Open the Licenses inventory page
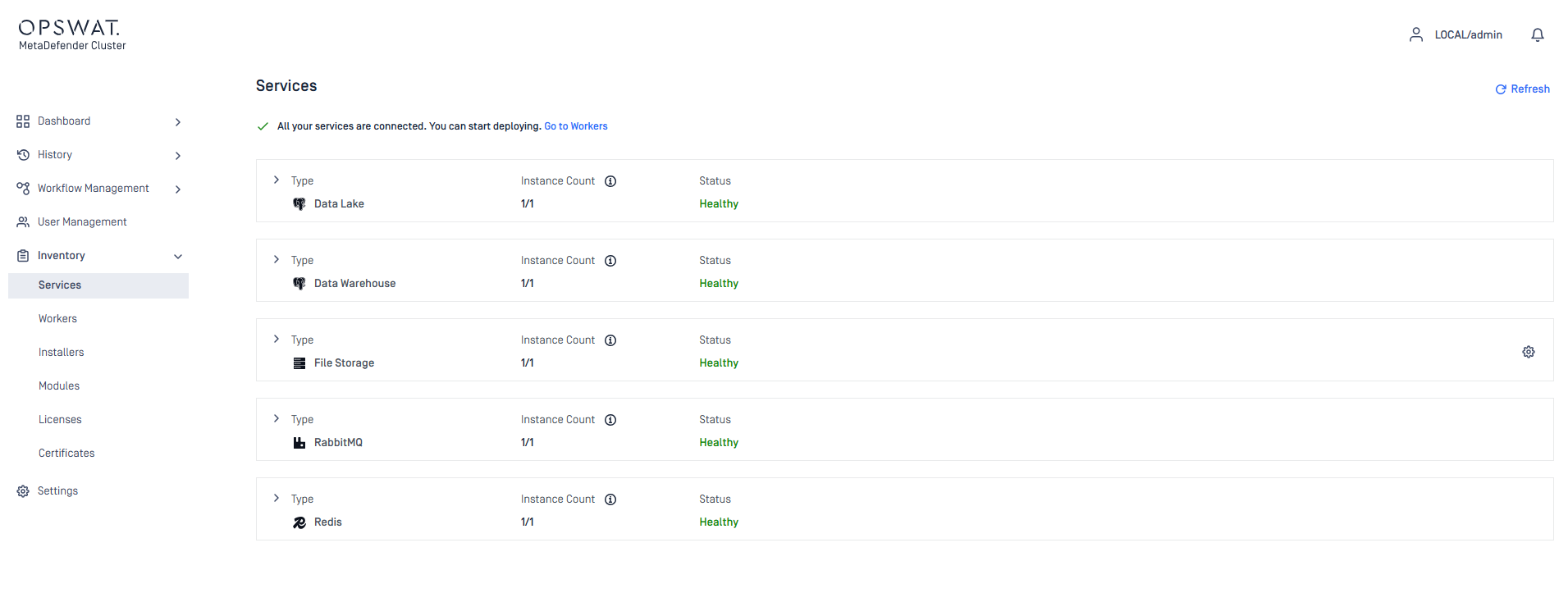Image resolution: width=1568 pixels, height=602 pixels. [x=60, y=420]
